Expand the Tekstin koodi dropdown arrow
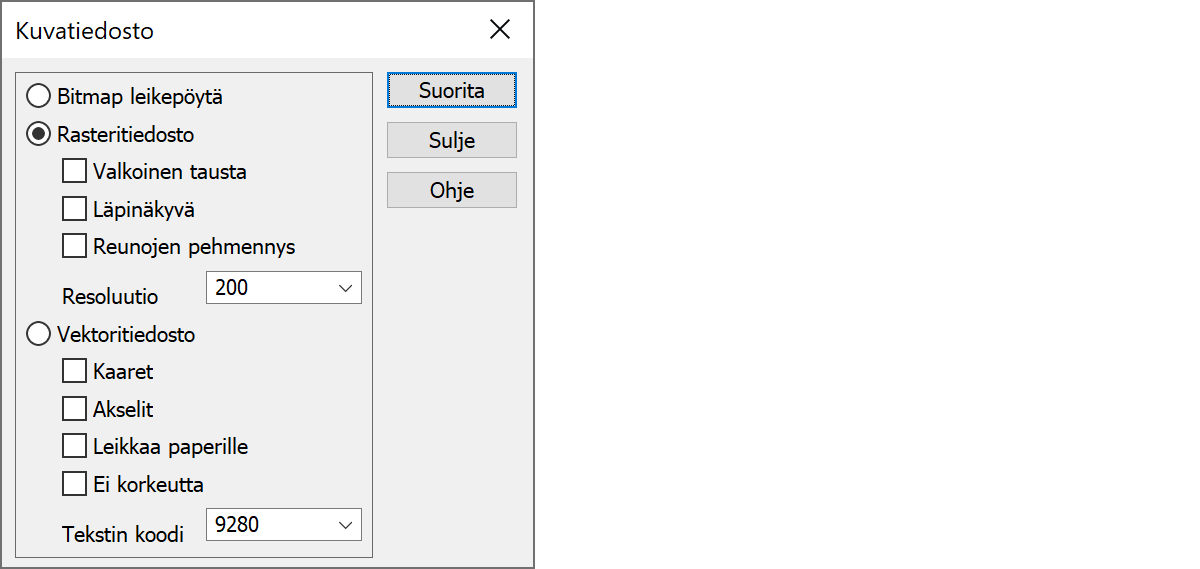The width and height of the screenshot is (1200, 569). click(346, 524)
